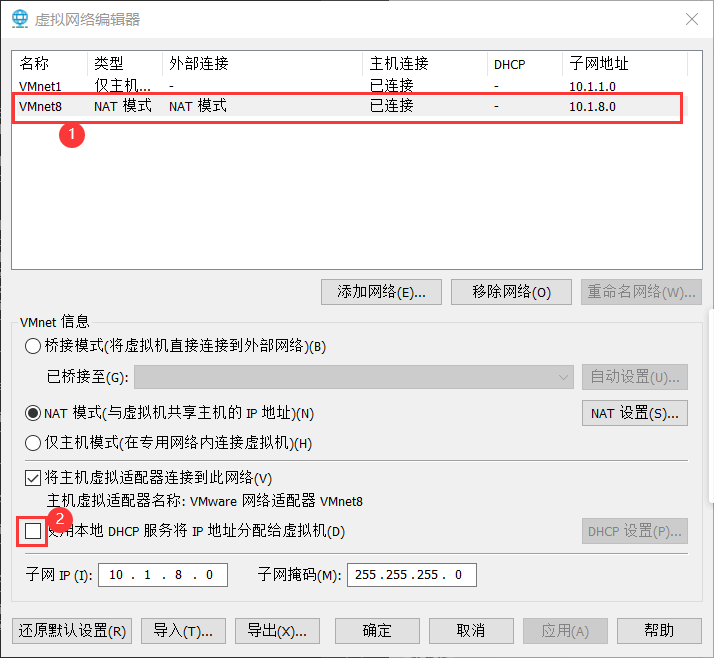Click 还原默认设置(R) button
The width and height of the screenshot is (714, 658).
coord(72,631)
